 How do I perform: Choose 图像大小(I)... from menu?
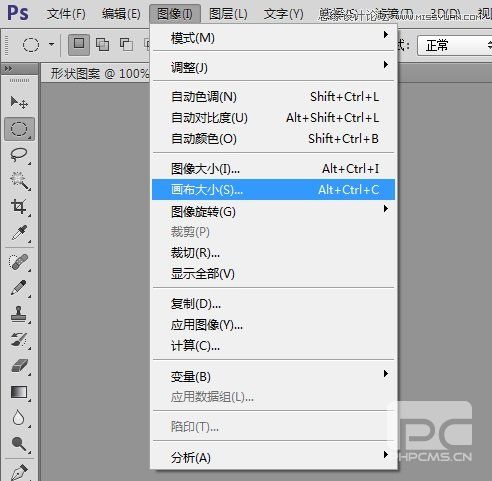click(273, 169)
